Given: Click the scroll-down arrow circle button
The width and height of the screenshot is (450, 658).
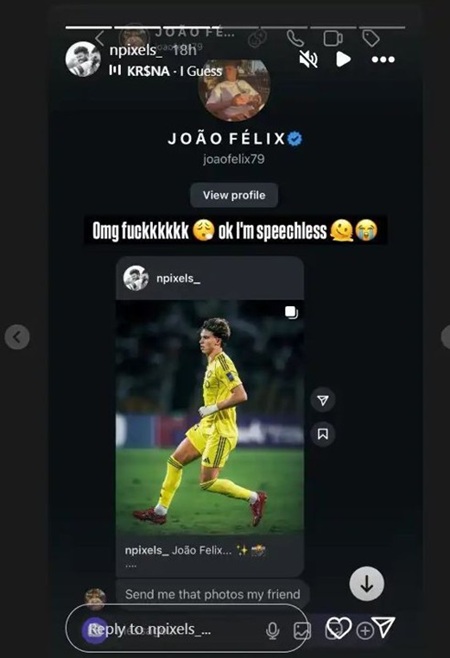Looking at the screenshot, I should tap(366, 584).
